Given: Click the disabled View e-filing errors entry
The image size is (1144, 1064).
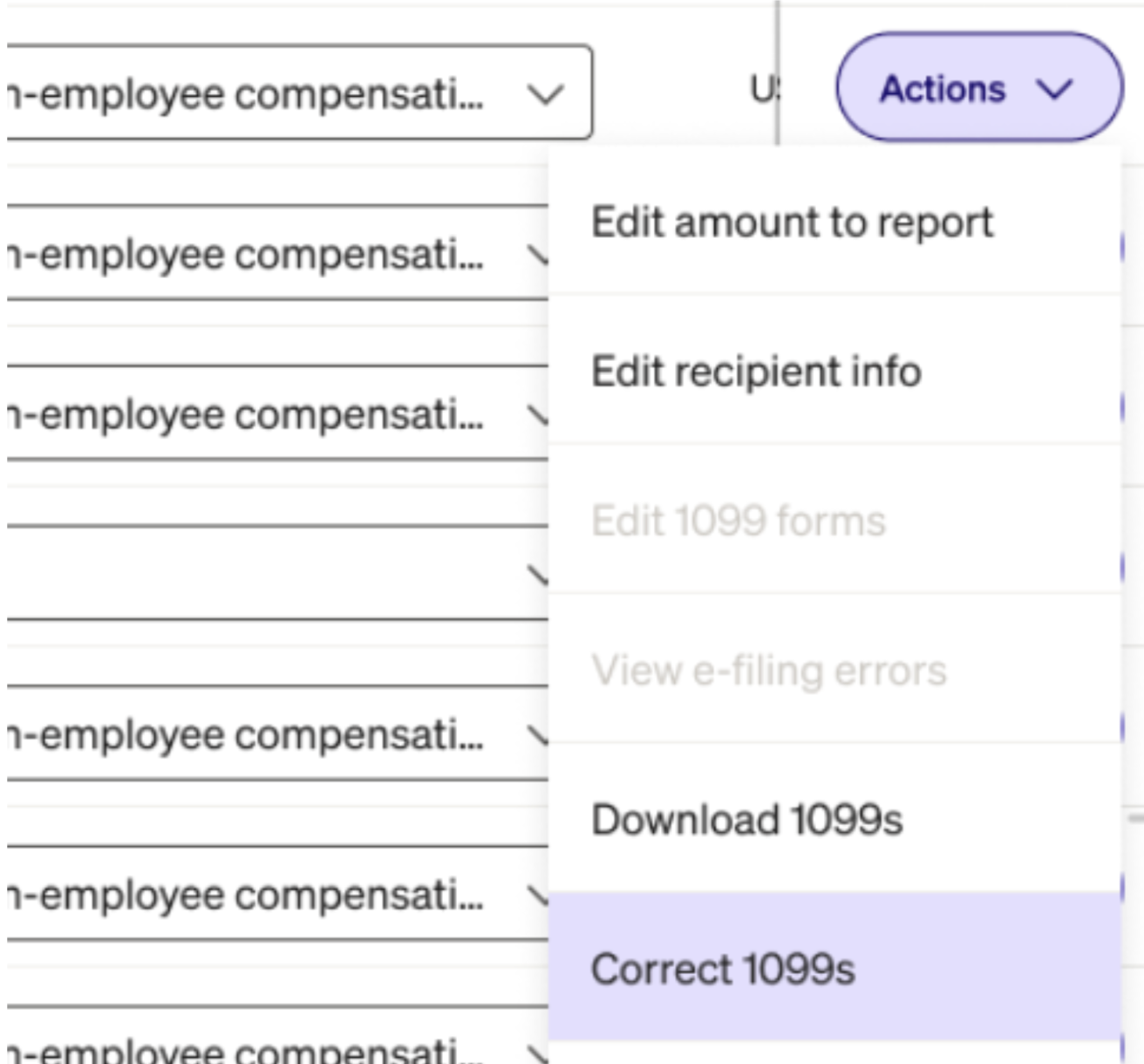Looking at the screenshot, I should click(x=768, y=671).
